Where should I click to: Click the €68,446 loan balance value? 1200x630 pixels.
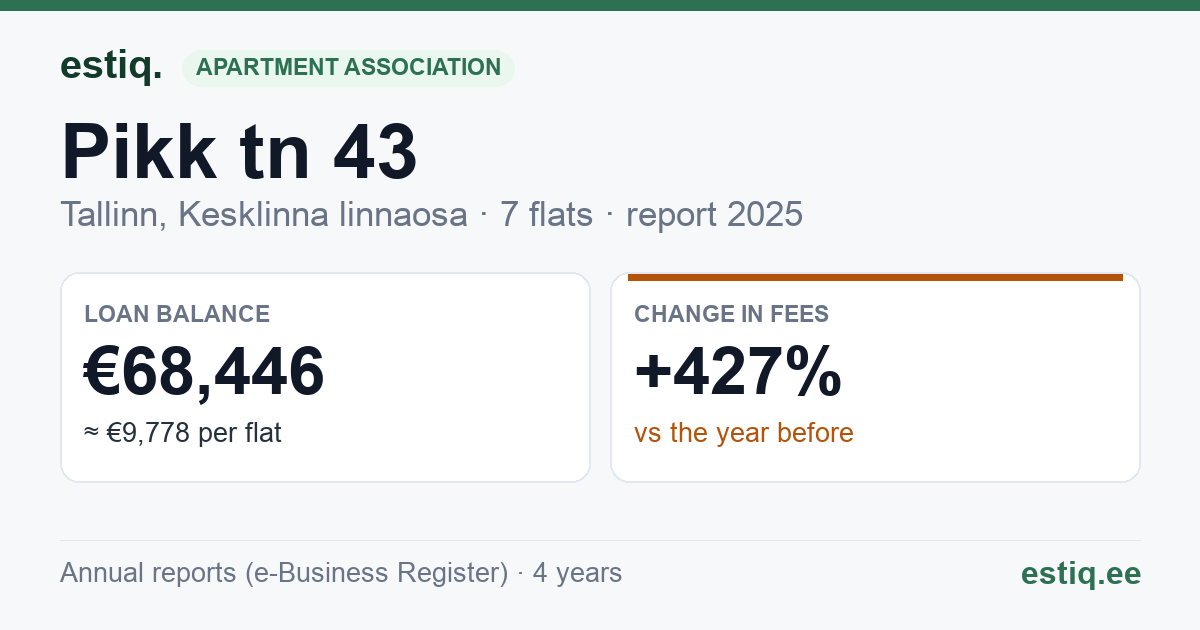coord(204,371)
